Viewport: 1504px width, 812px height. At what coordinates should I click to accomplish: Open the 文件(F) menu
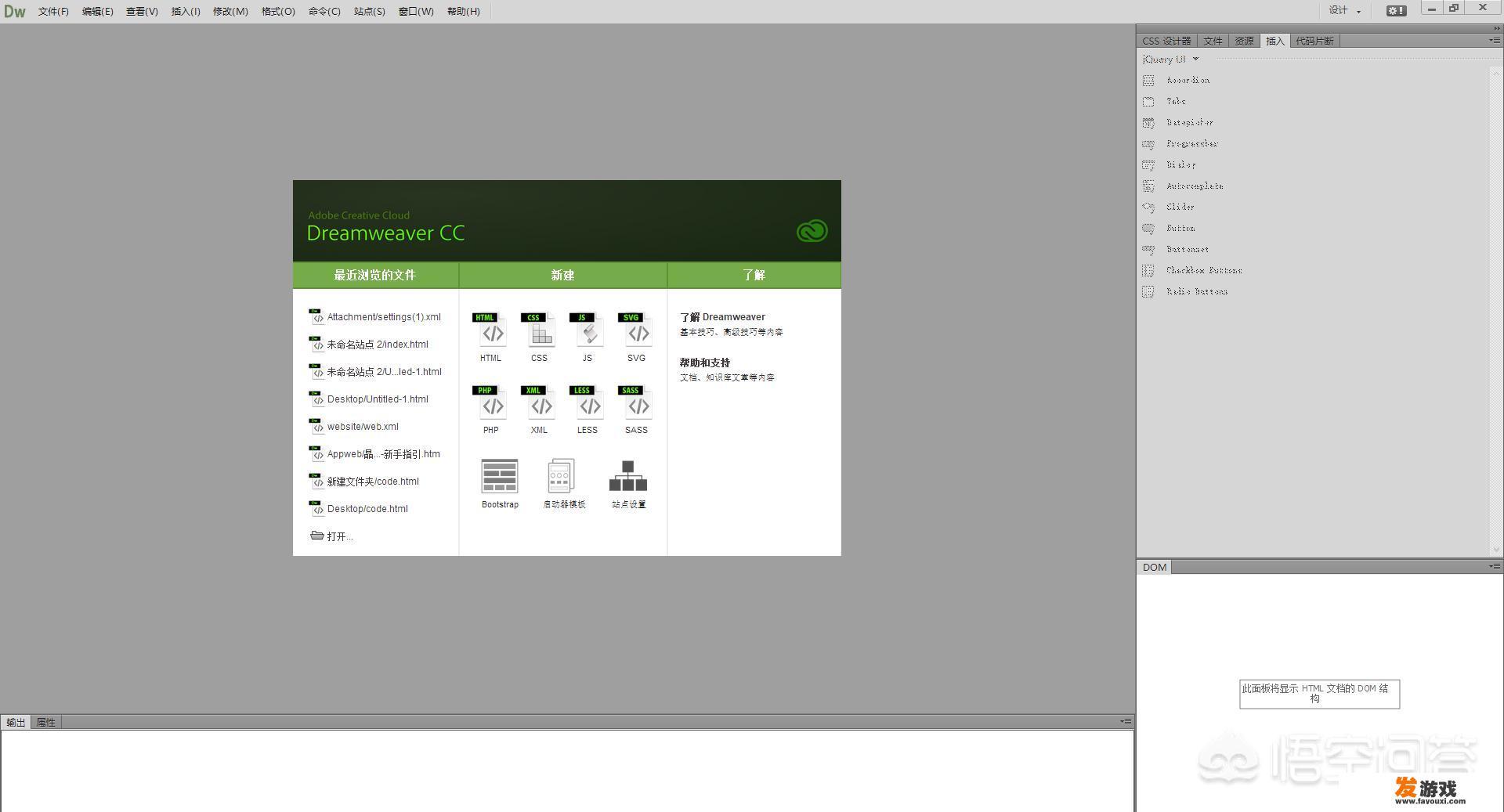click(x=53, y=12)
